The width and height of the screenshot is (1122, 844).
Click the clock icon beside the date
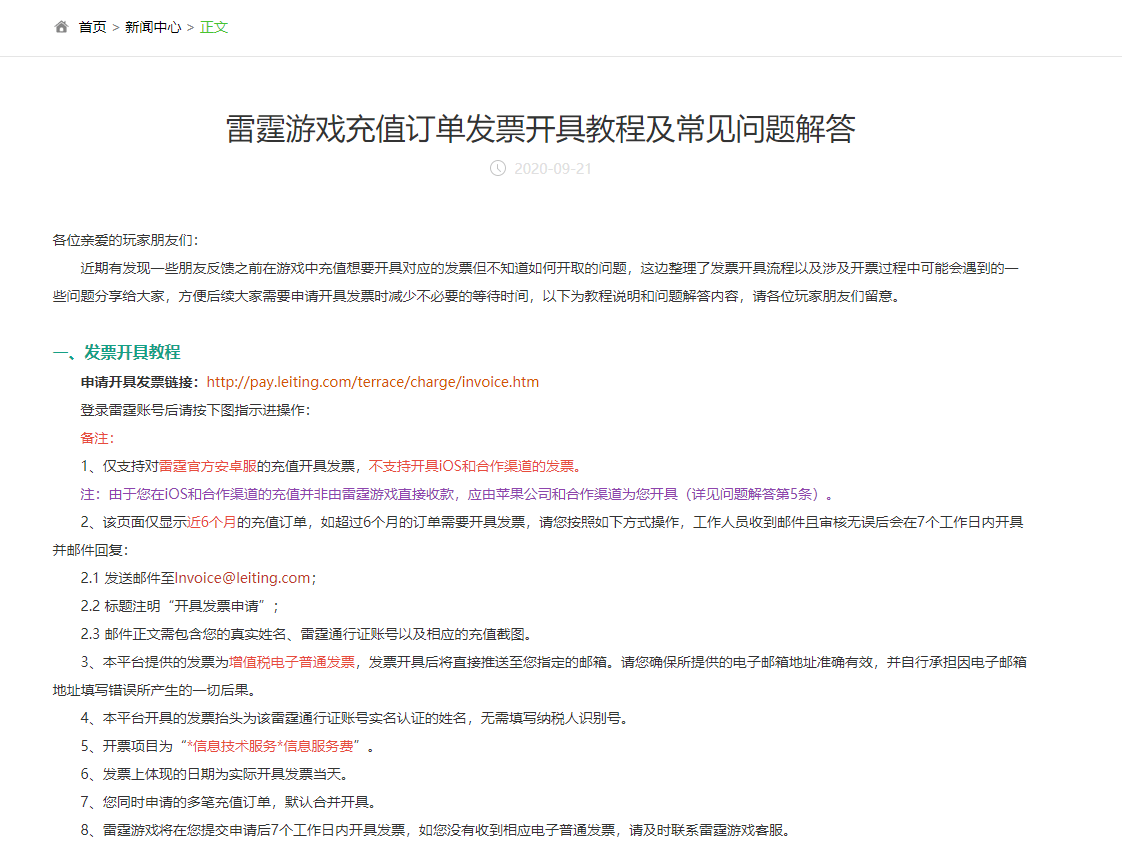click(x=497, y=168)
